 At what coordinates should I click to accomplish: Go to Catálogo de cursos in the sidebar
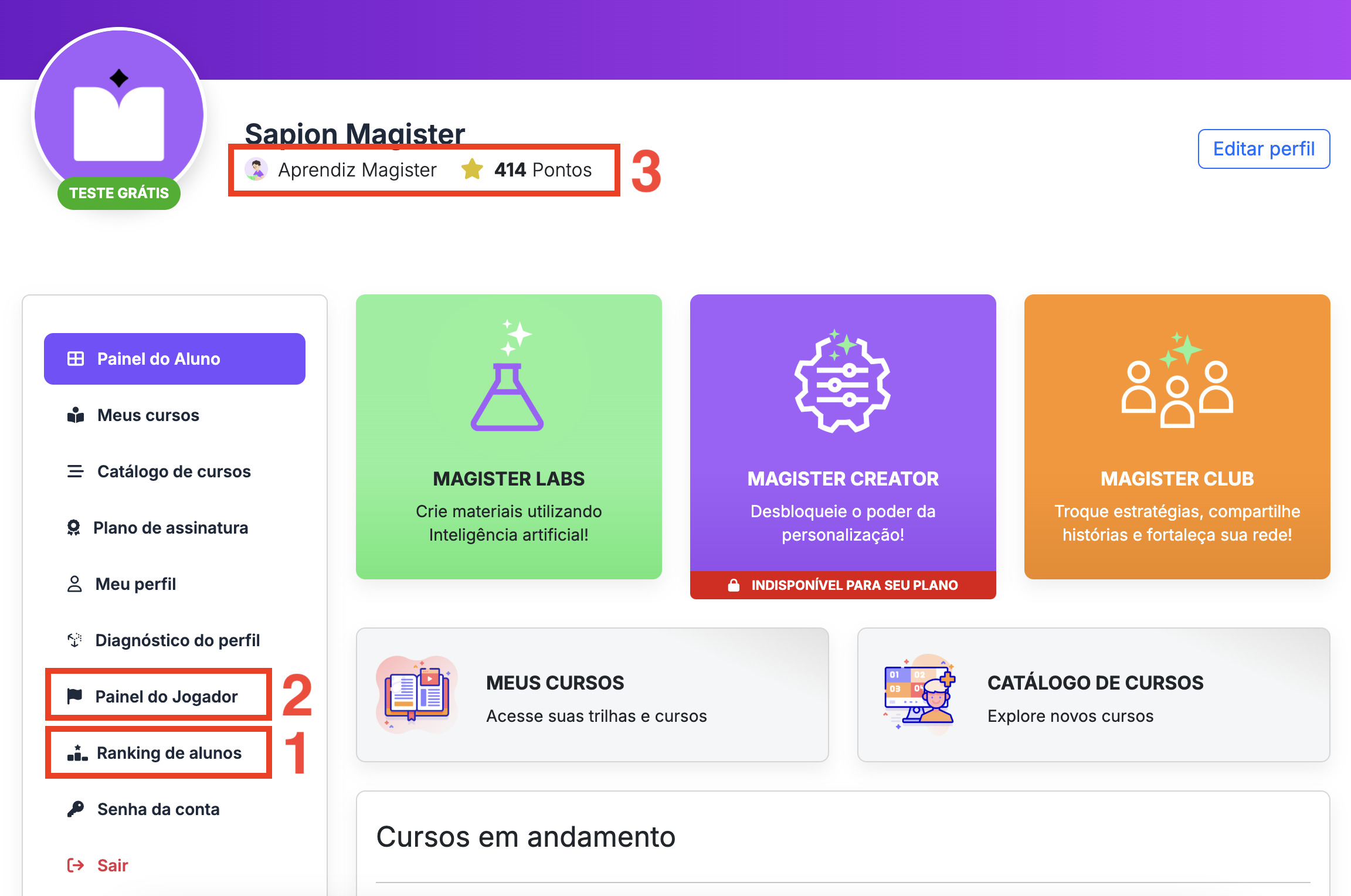[x=174, y=471]
